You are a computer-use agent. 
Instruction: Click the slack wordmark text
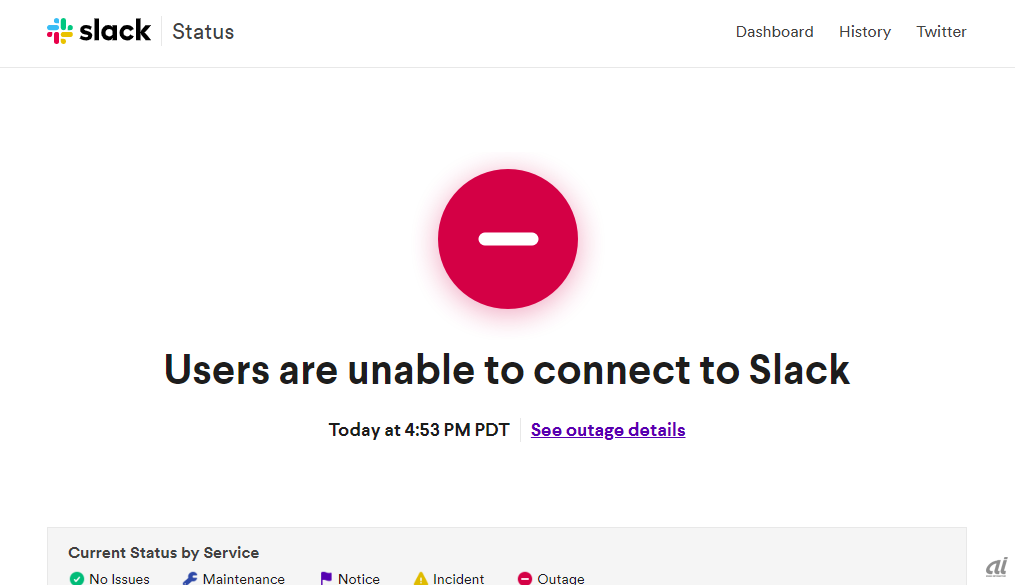point(115,31)
